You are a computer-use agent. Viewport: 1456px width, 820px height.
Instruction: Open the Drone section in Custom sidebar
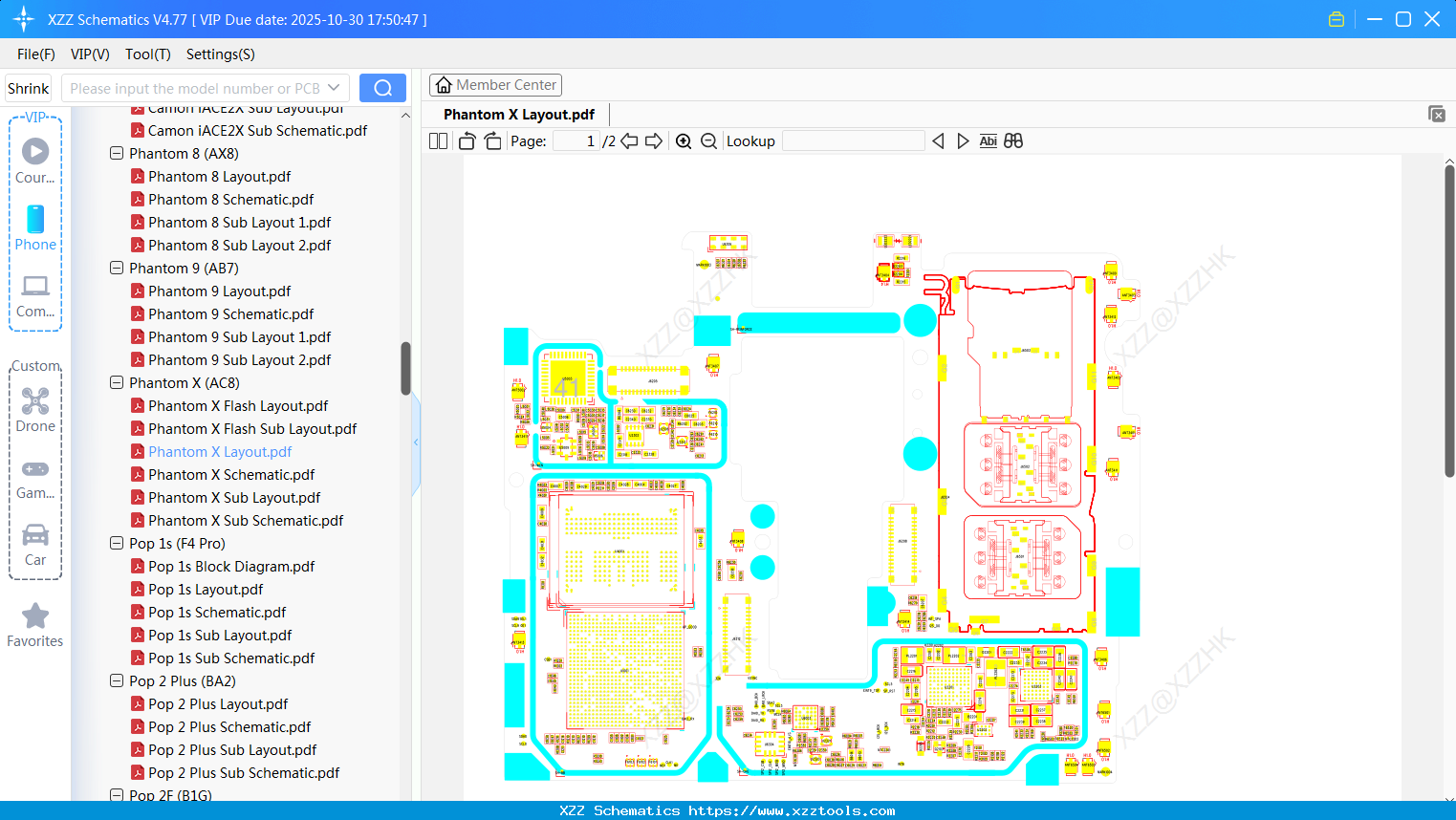35,409
